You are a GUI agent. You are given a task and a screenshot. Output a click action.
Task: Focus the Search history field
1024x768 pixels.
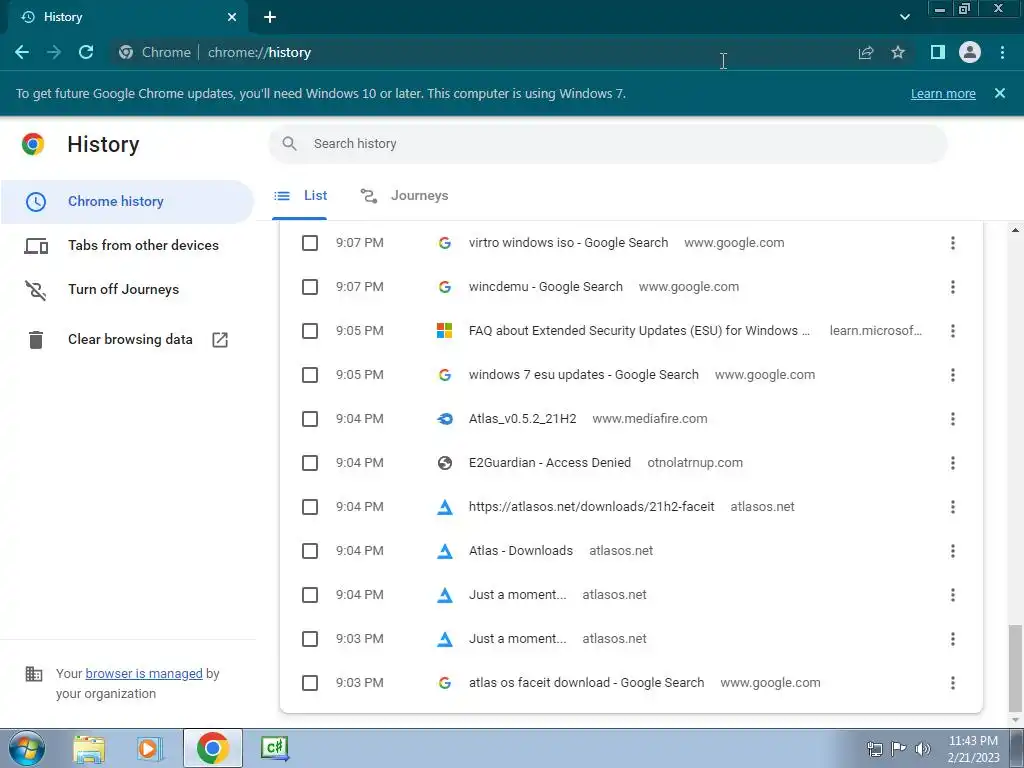pyautogui.click(x=607, y=144)
